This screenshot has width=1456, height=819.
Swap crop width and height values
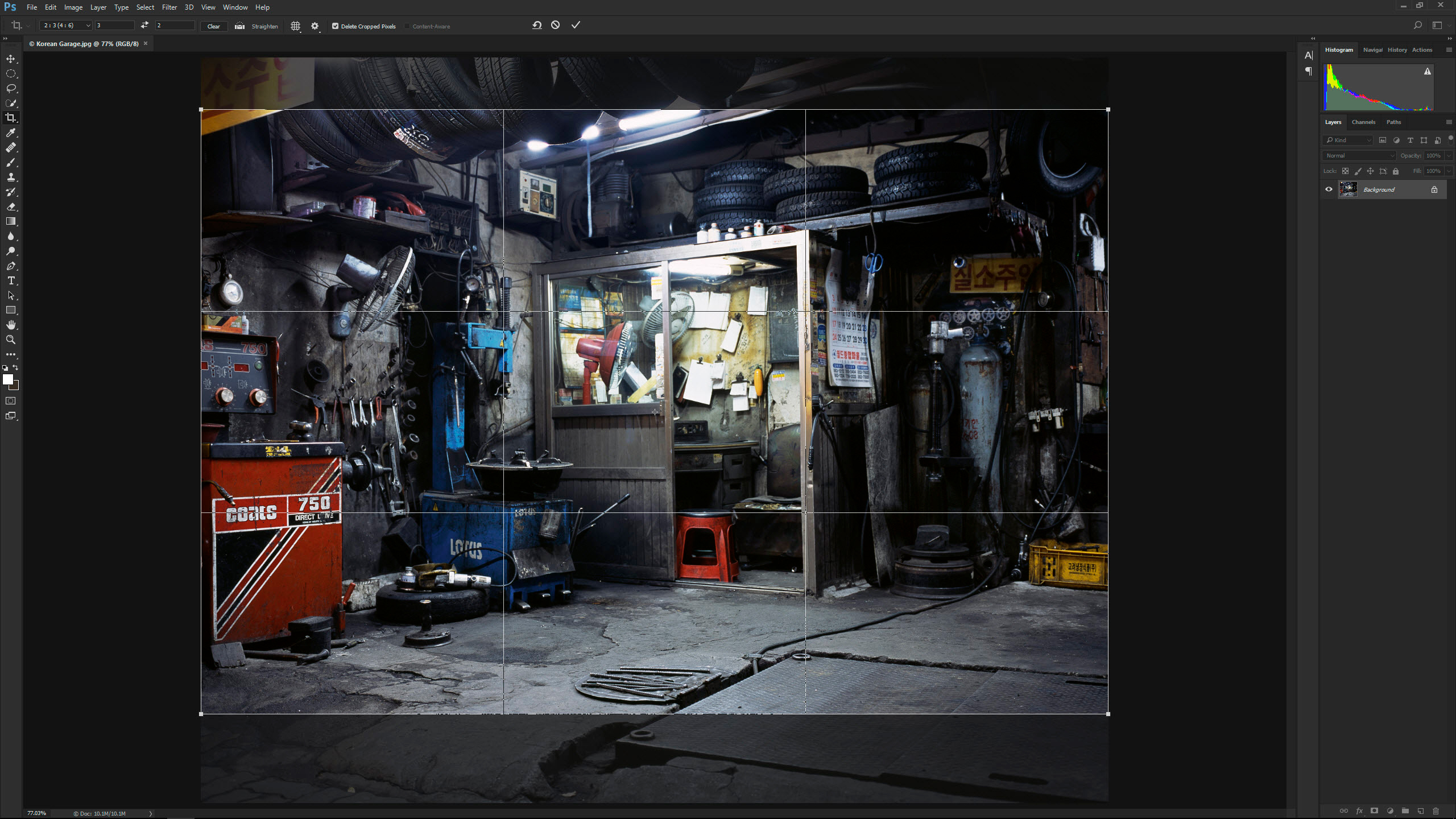click(144, 25)
